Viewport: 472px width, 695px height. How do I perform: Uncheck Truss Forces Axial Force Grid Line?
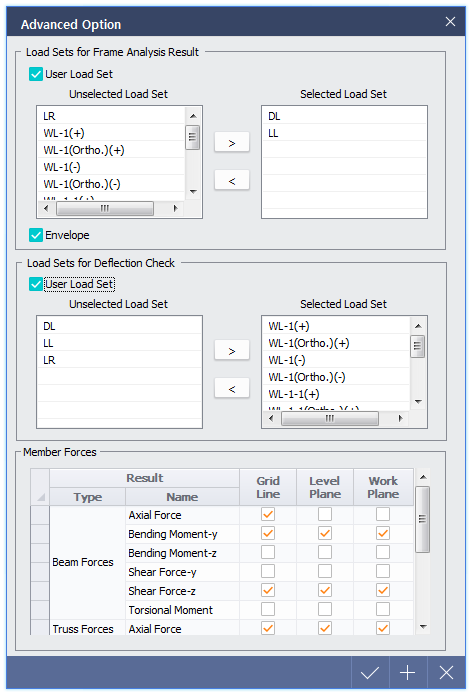(x=268, y=628)
